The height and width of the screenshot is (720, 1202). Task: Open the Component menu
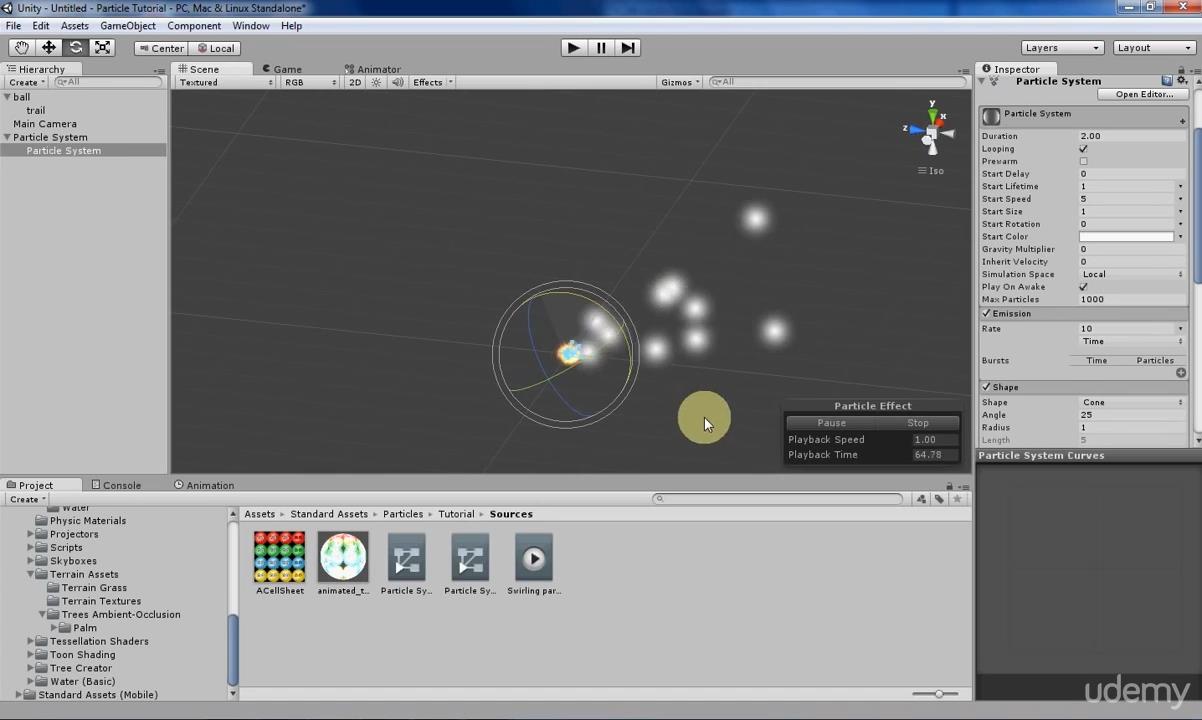(194, 26)
